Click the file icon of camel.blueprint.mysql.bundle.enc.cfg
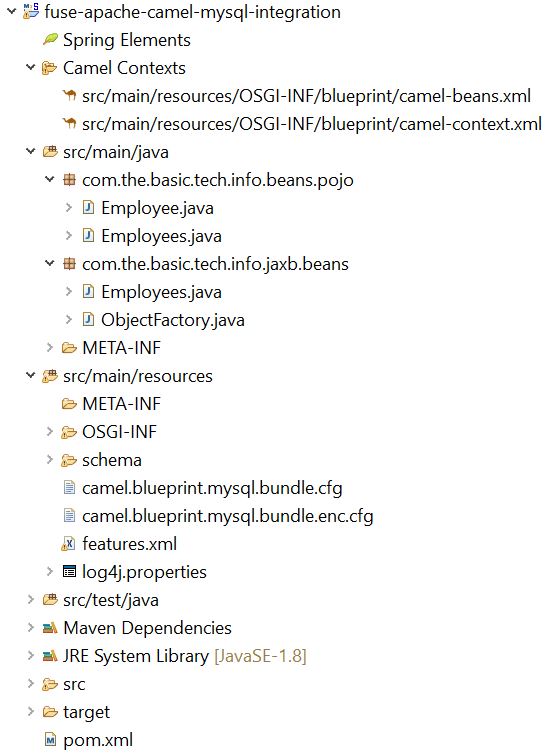The image size is (557, 756). pyautogui.click(x=69, y=516)
